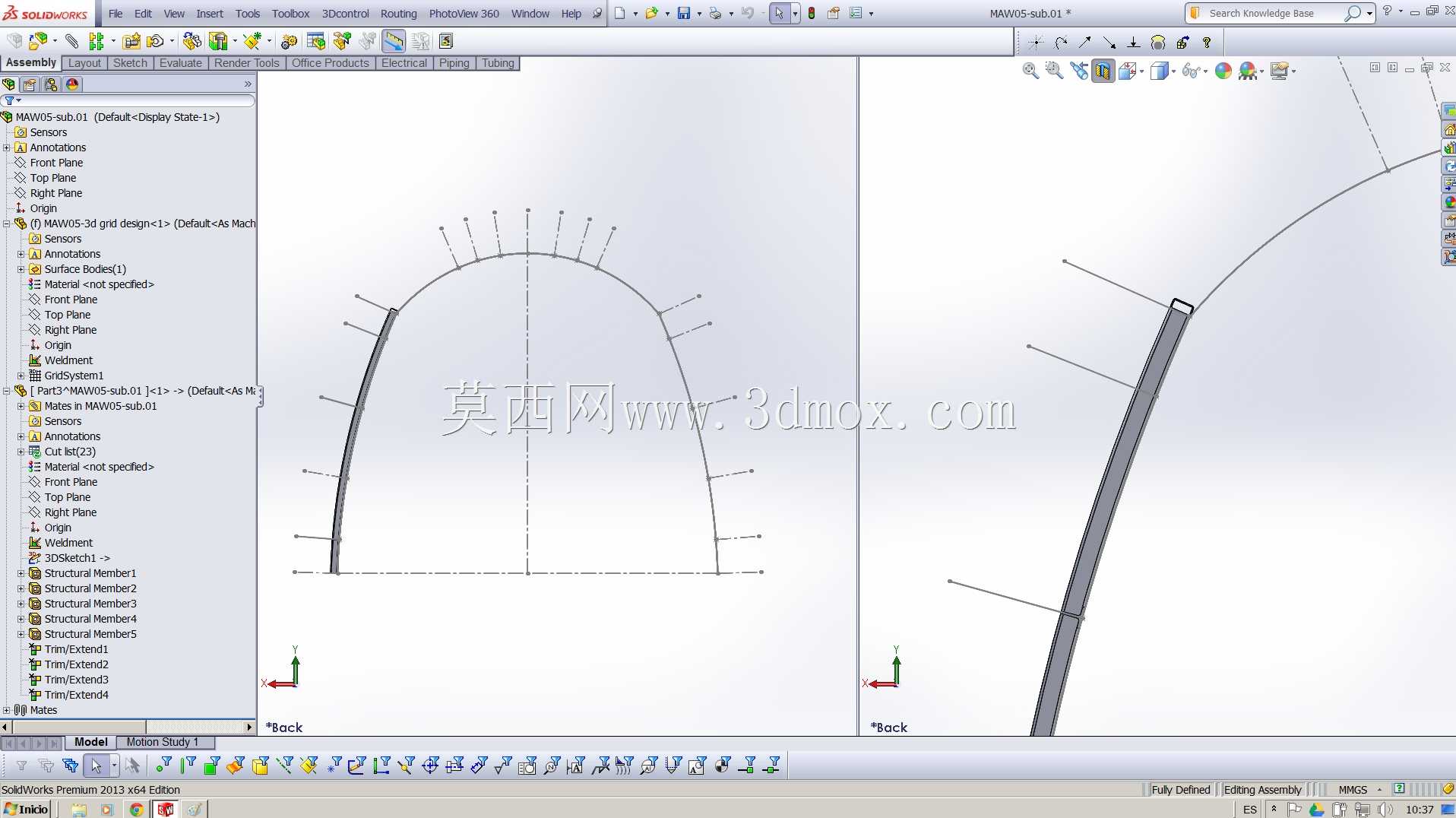Select the Weldment feature under Part3
Image resolution: width=1456 pixels, height=818 pixels.
click(x=68, y=543)
